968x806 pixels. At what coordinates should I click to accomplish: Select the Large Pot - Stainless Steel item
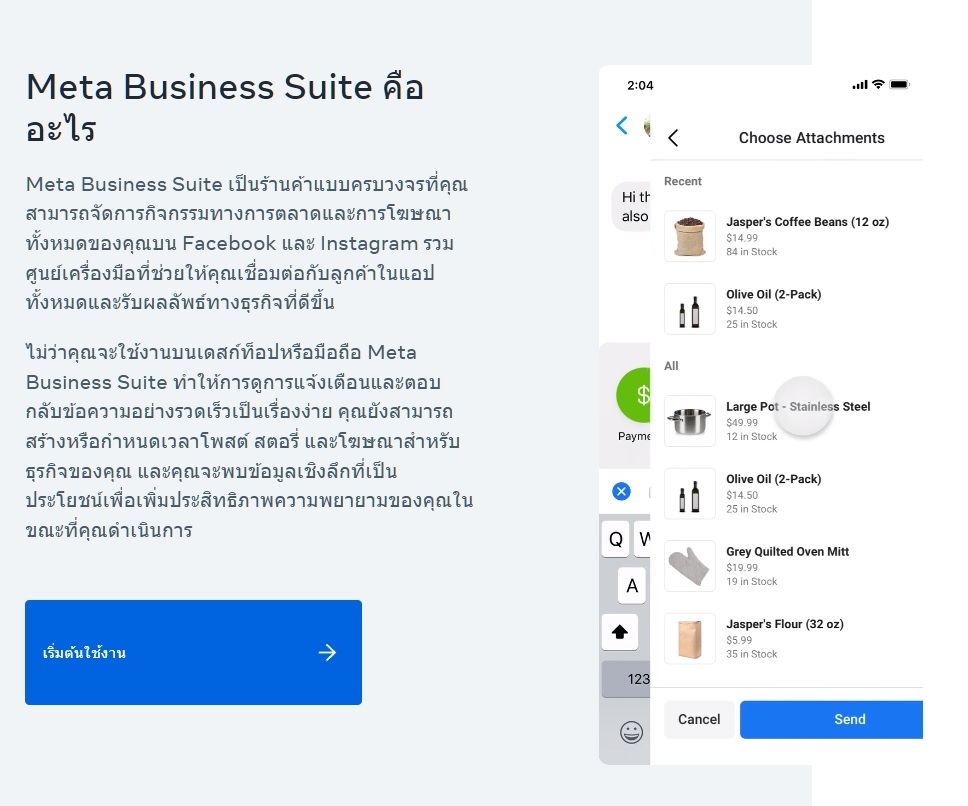[x=797, y=420]
